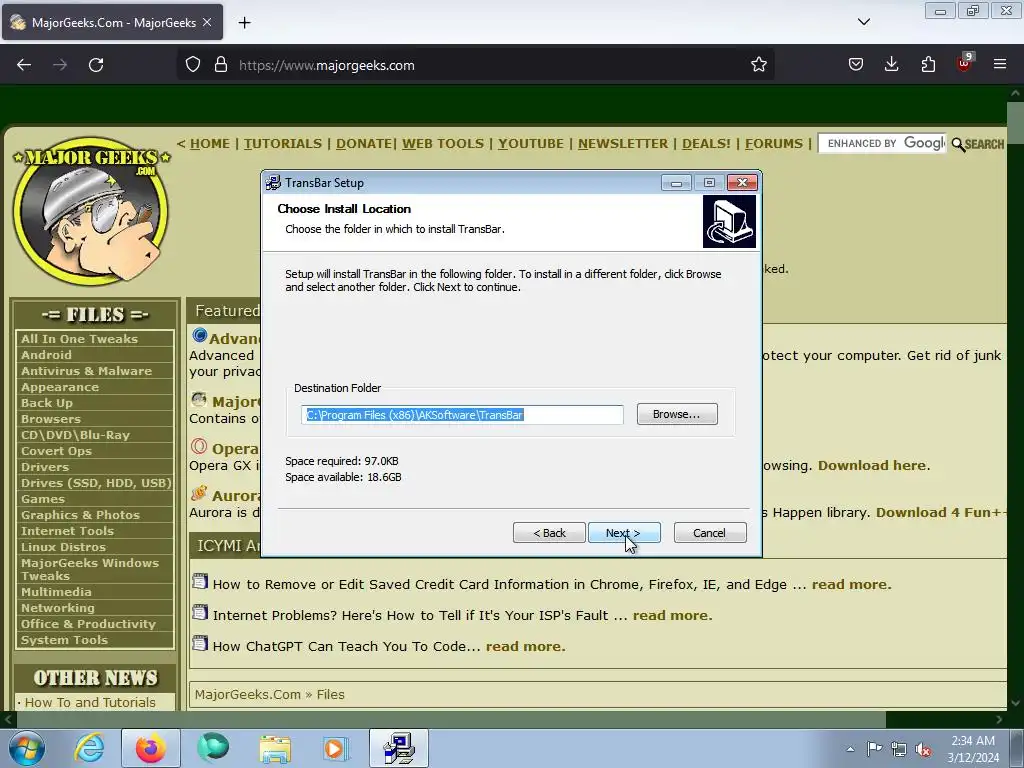Expand the list all tabs chevron
1024x768 pixels.
863,22
